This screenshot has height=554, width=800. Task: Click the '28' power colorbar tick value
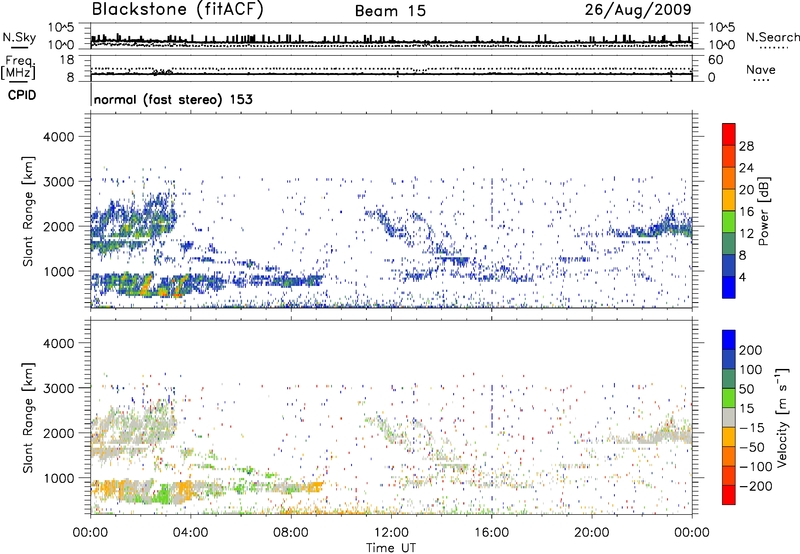[x=746, y=146]
